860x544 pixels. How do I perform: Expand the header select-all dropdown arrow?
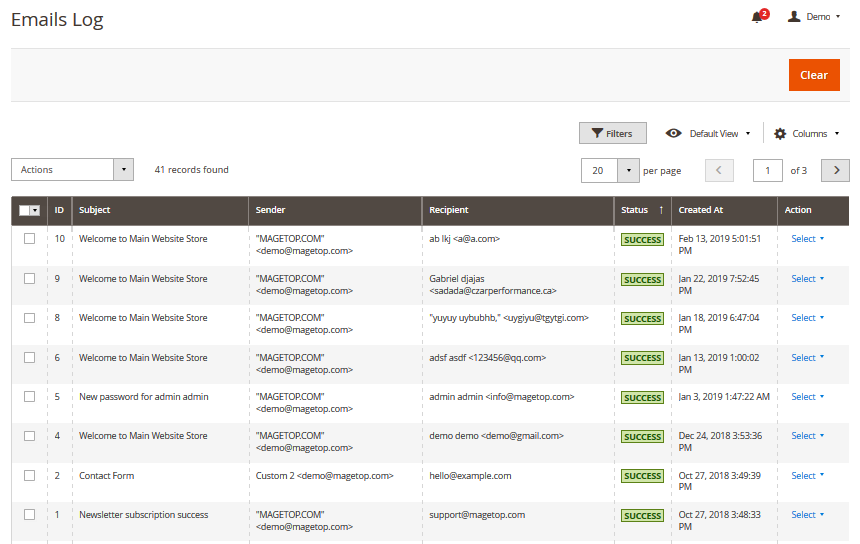(36, 211)
